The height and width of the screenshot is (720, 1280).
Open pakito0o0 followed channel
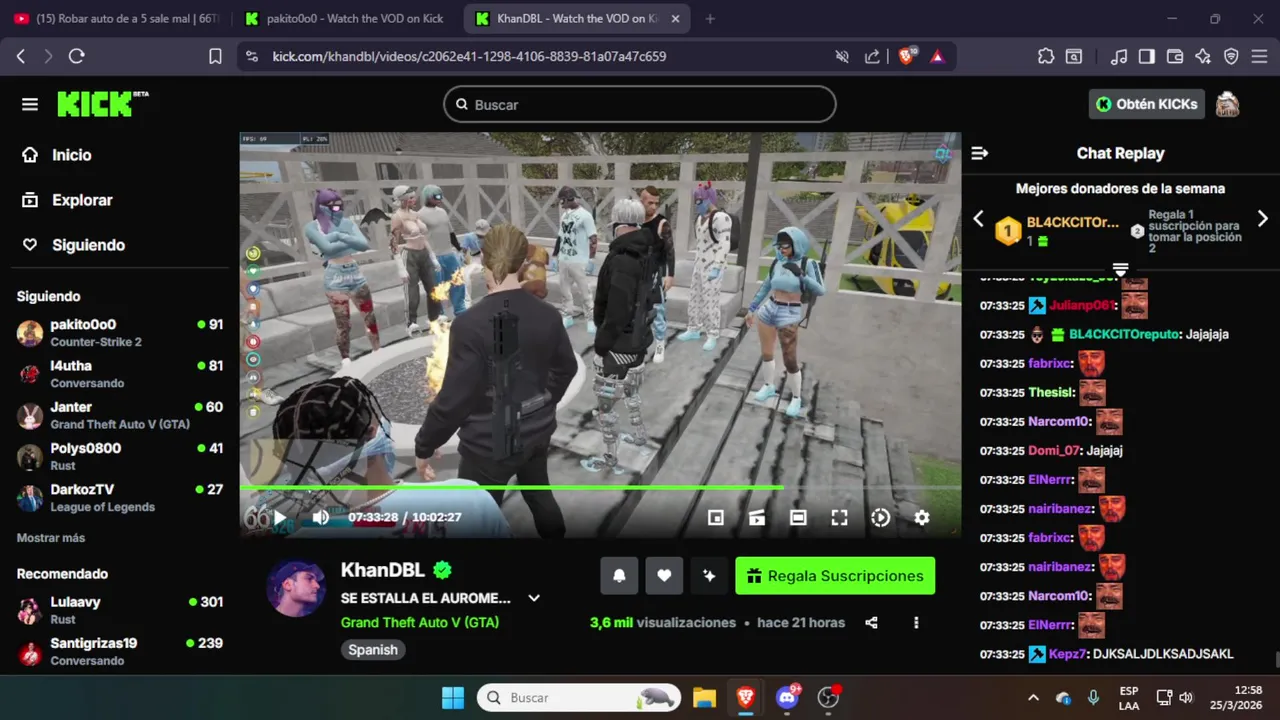(x=120, y=332)
